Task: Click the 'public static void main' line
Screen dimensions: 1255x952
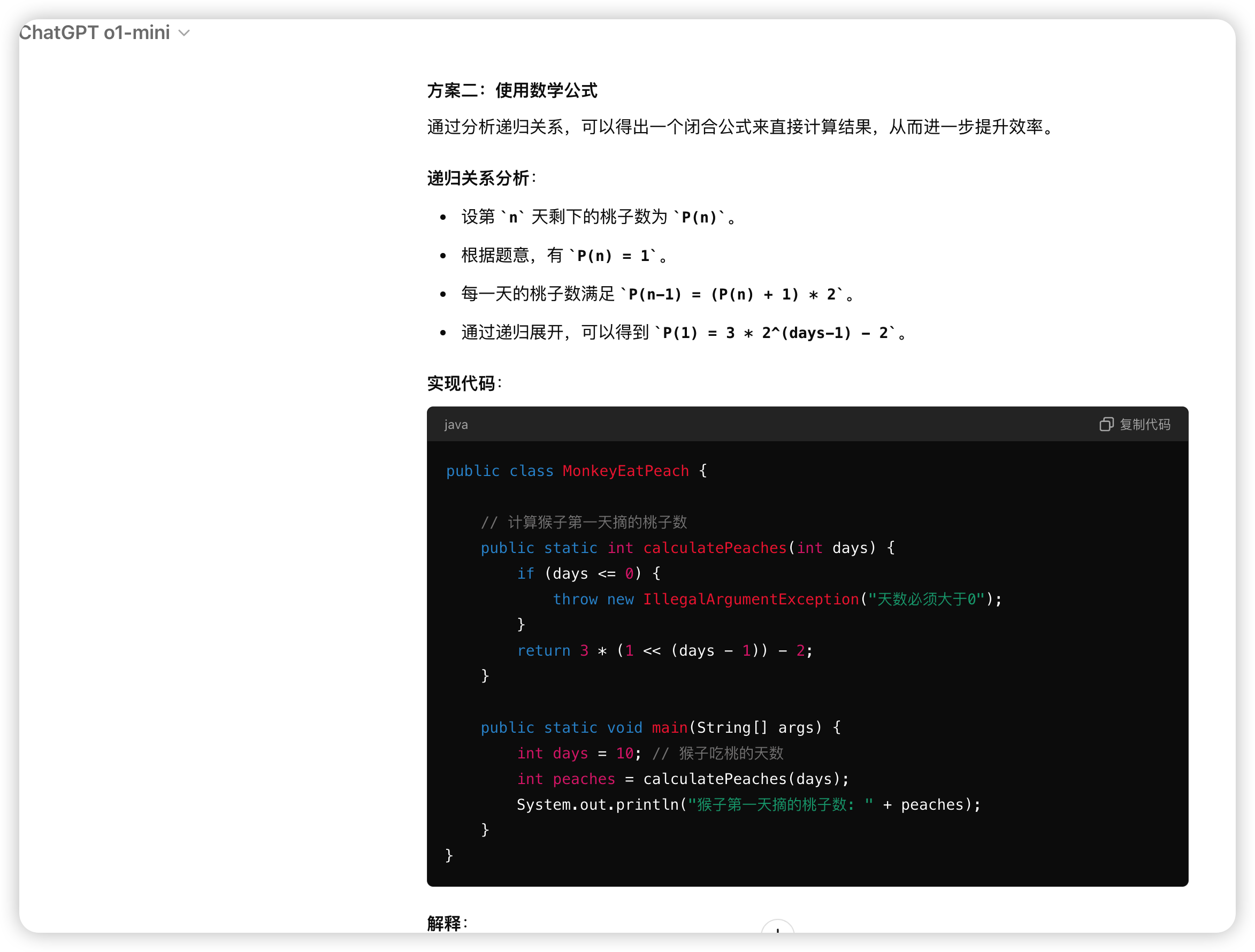Action: (x=661, y=727)
